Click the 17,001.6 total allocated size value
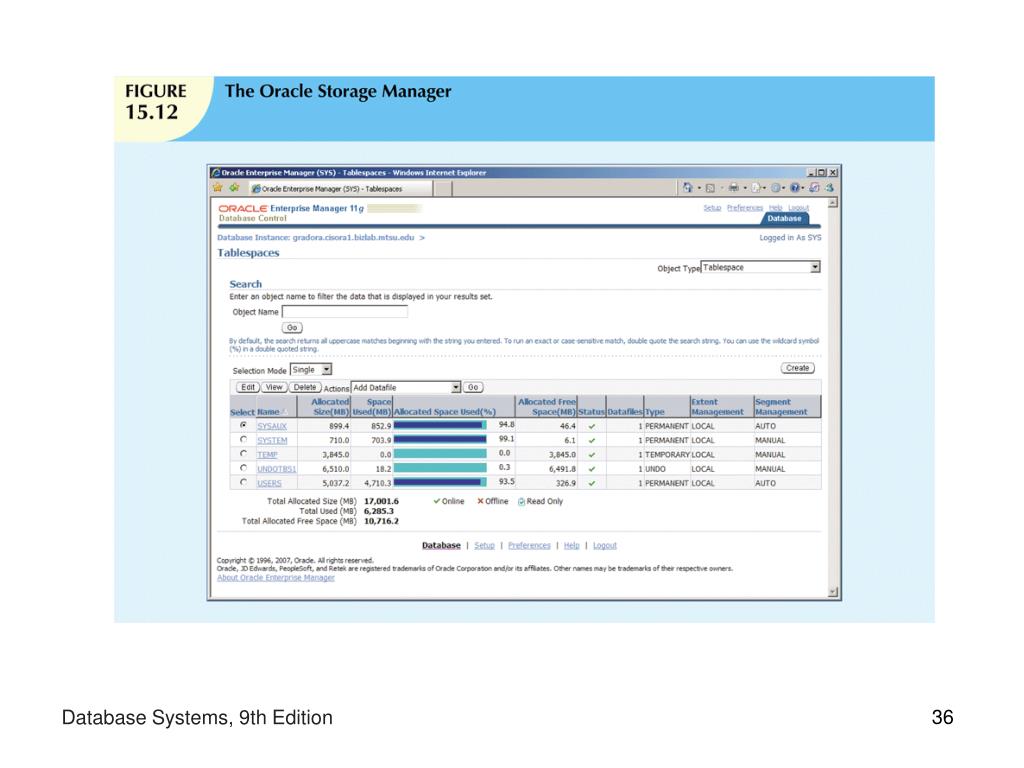Image resolution: width=1024 pixels, height=768 pixels. (x=381, y=502)
